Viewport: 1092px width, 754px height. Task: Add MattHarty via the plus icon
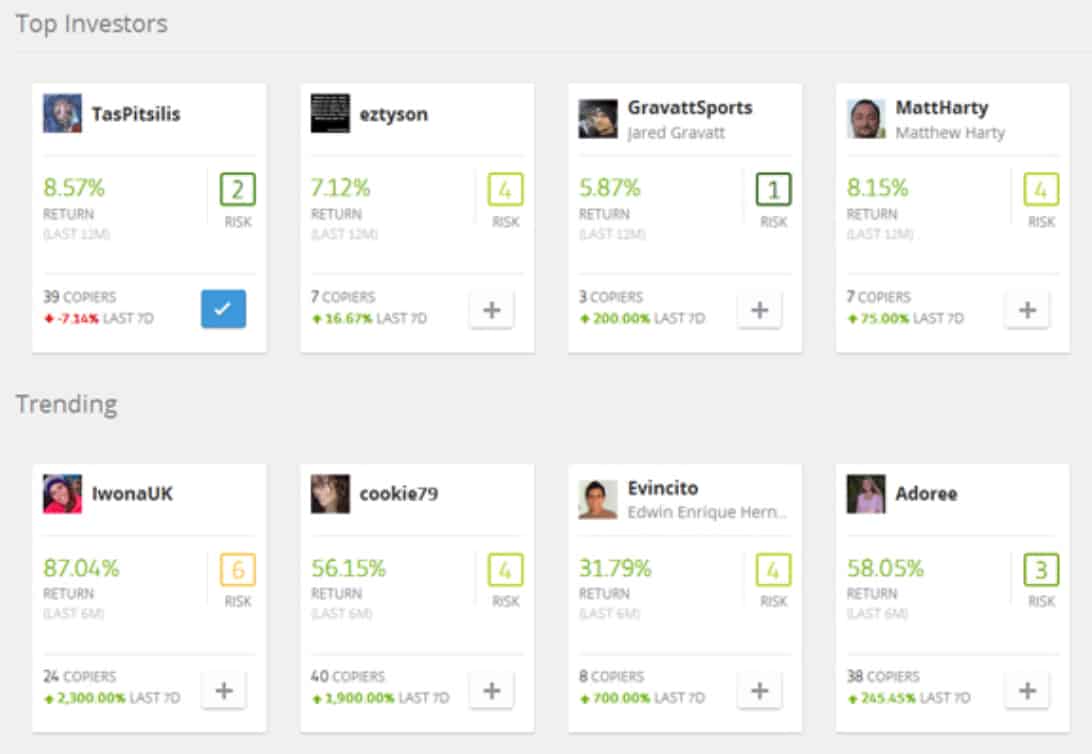1027,310
